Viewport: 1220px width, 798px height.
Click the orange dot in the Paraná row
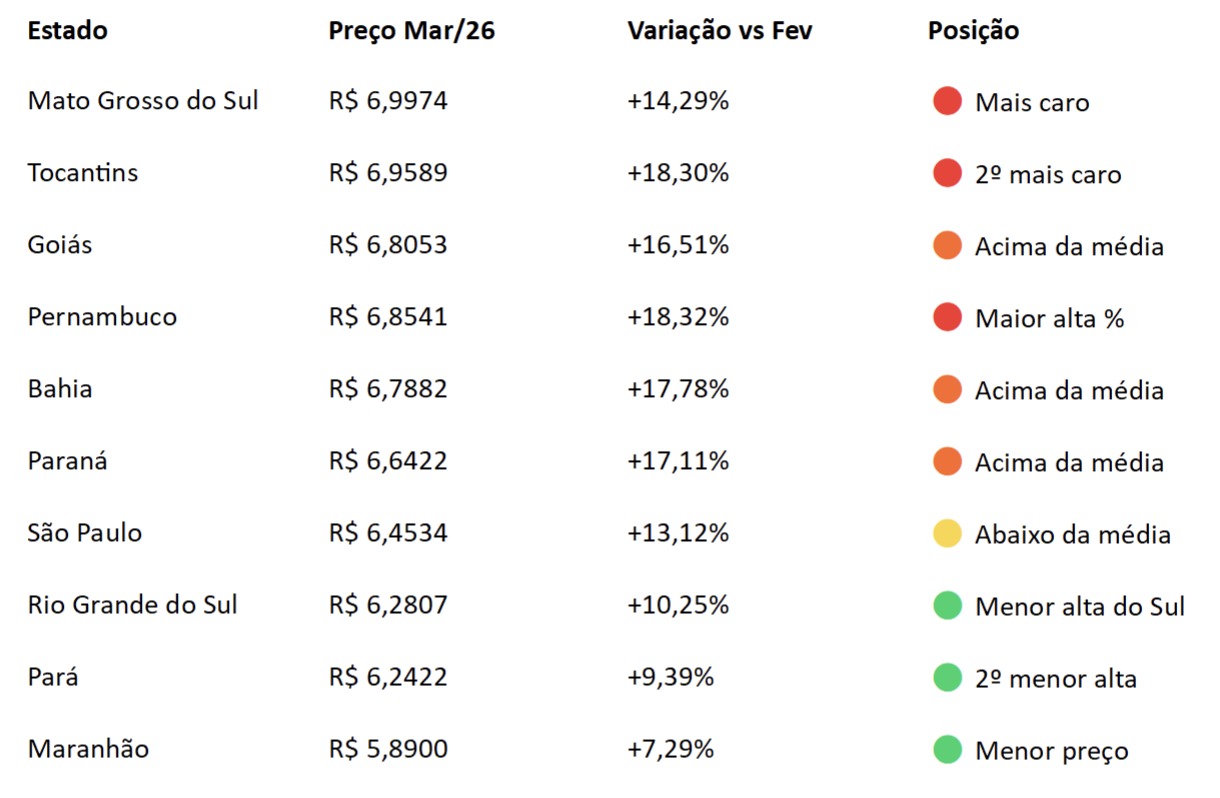click(x=947, y=461)
